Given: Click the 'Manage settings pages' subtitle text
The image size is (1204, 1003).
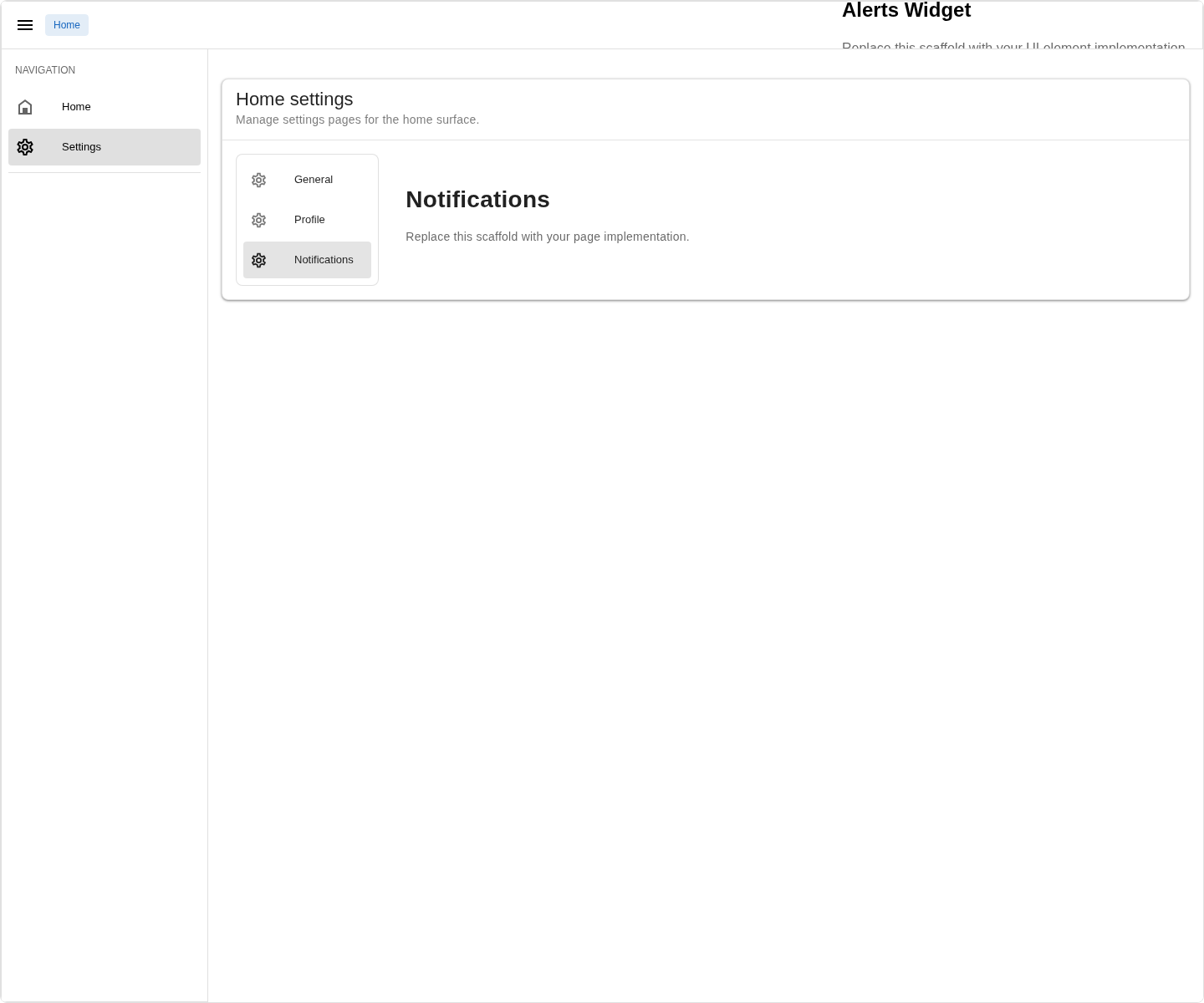Looking at the screenshot, I should coord(357,120).
